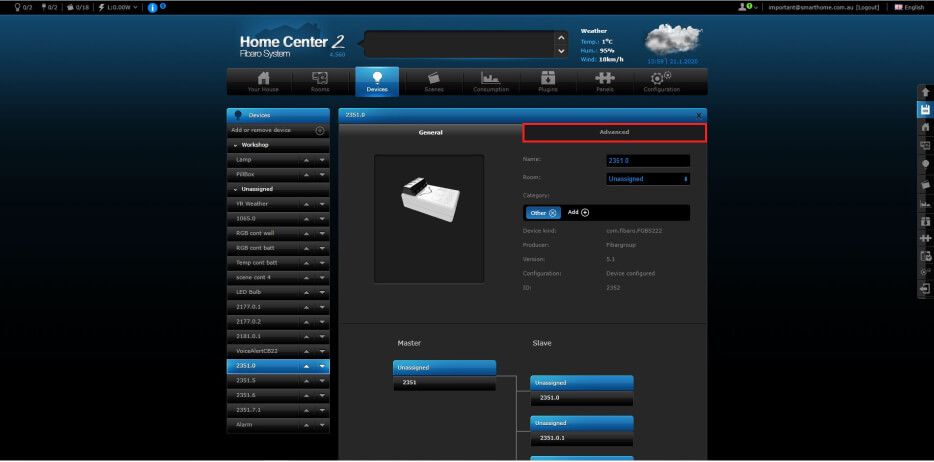Click the plugins box icon in side toolbar

[925, 221]
